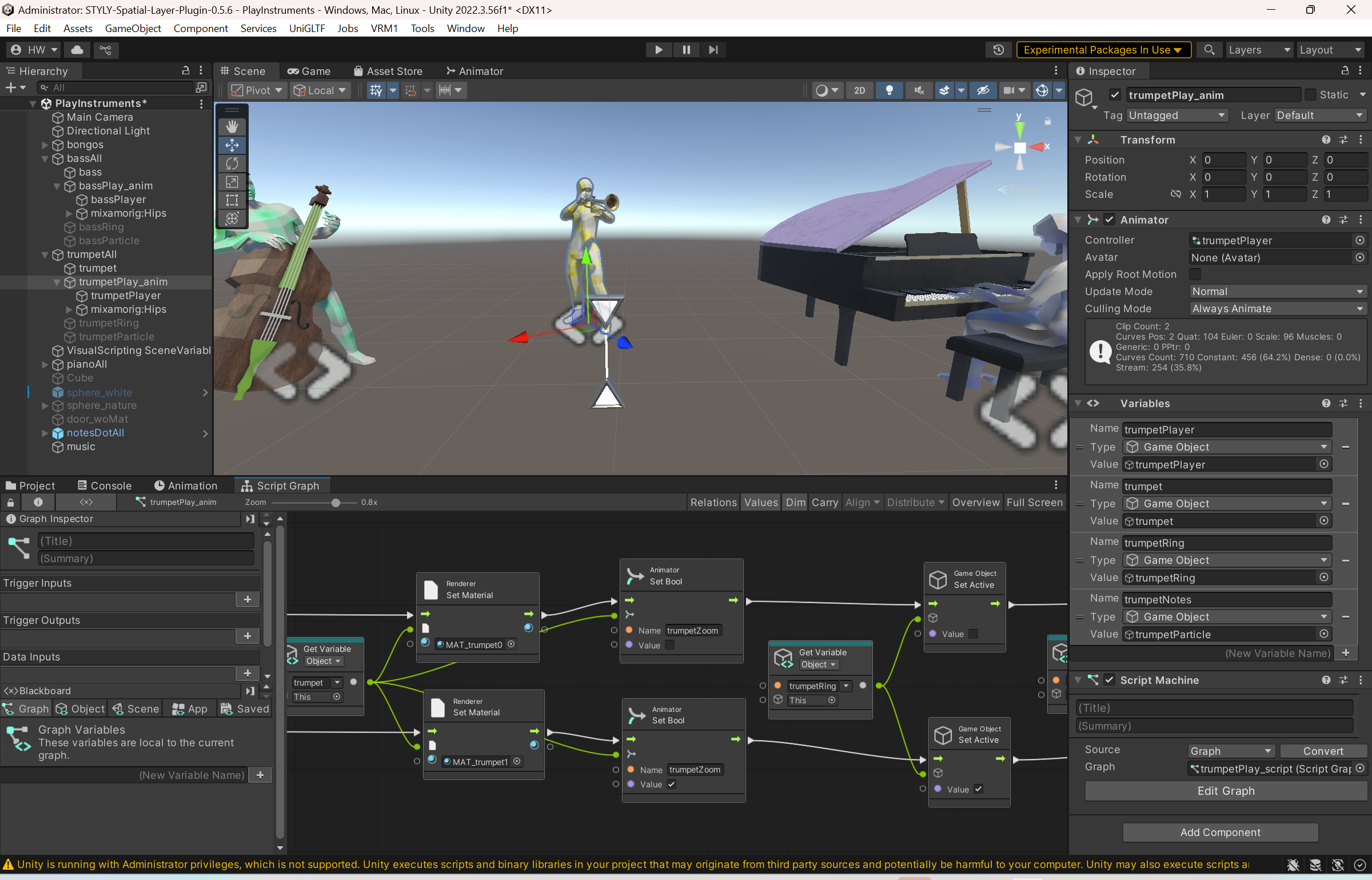Viewport: 1372px width, 880px height.
Task: Open the Culling Mode dropdown
Action: point(1278,309)
